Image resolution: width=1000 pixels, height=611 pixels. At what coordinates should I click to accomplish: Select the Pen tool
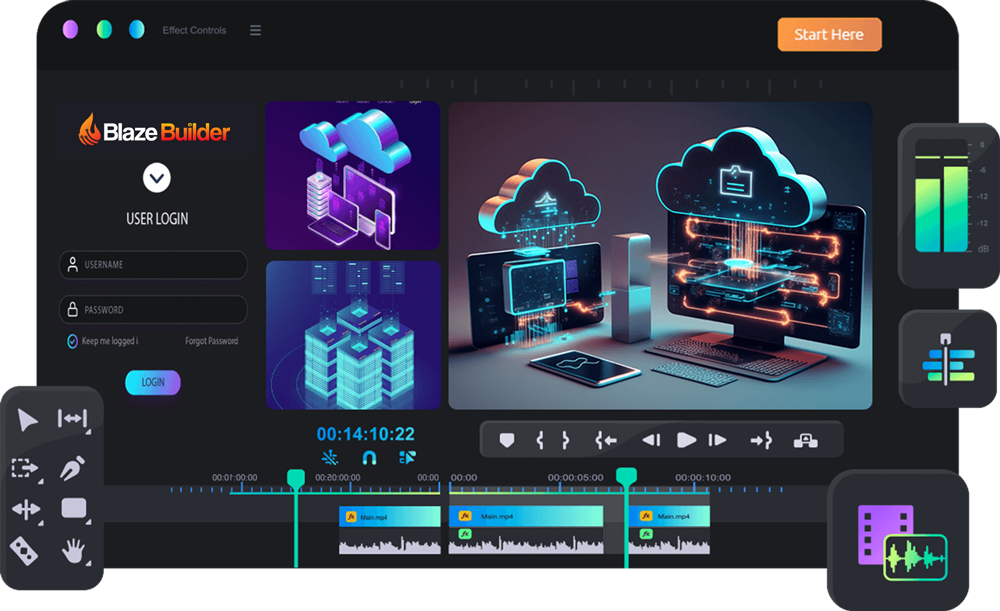pos(73,468)
